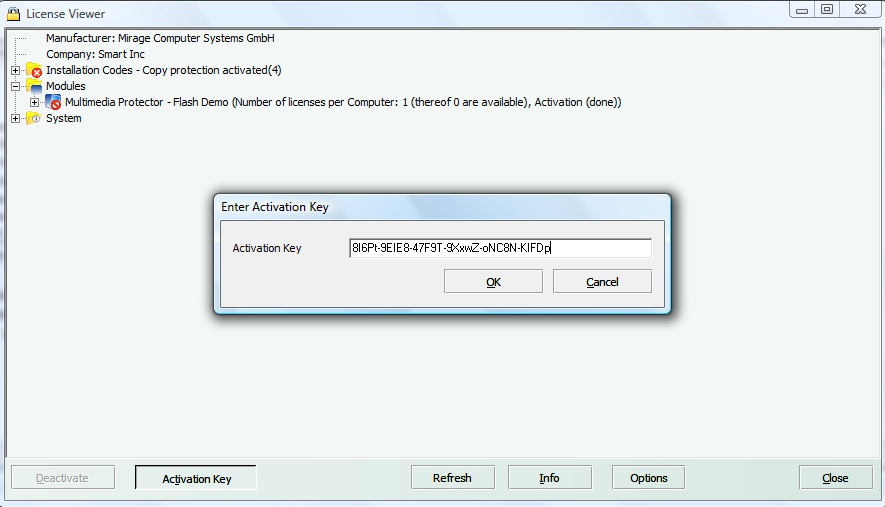885x507 pixels.
Task: Open the Options button
Action: [x=648, y=478]
